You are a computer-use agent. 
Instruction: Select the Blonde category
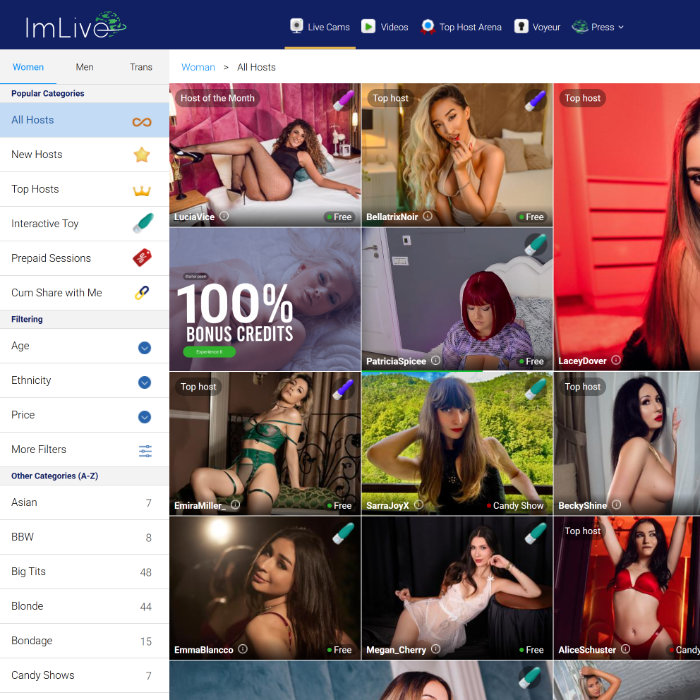coord(27,606)
